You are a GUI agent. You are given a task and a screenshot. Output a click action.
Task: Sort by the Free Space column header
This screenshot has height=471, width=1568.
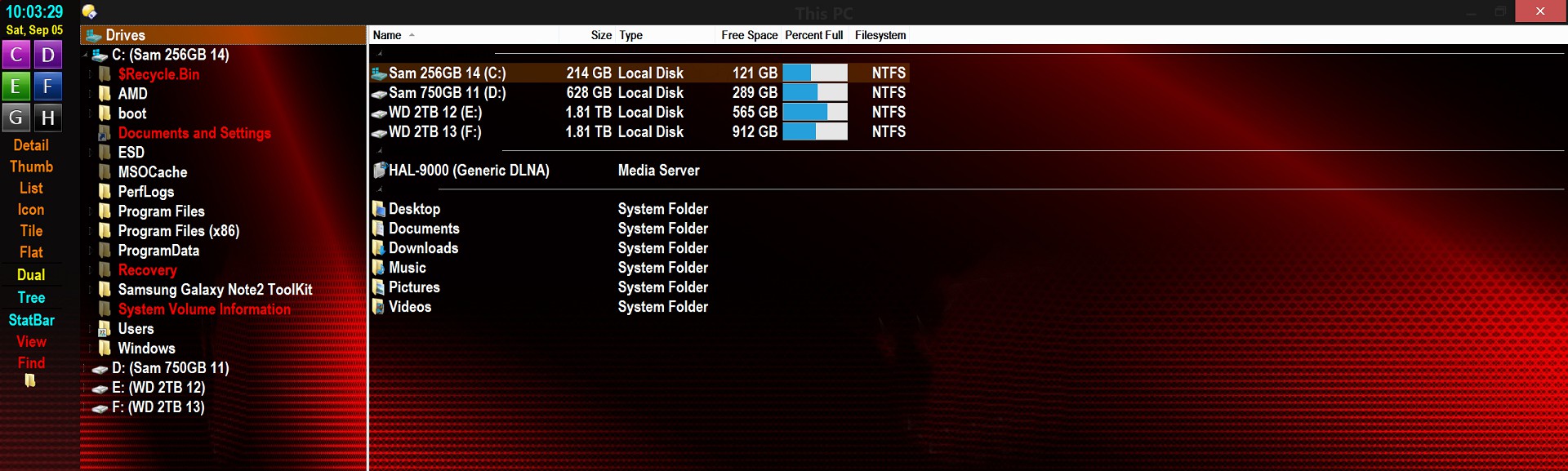(749, 35)
